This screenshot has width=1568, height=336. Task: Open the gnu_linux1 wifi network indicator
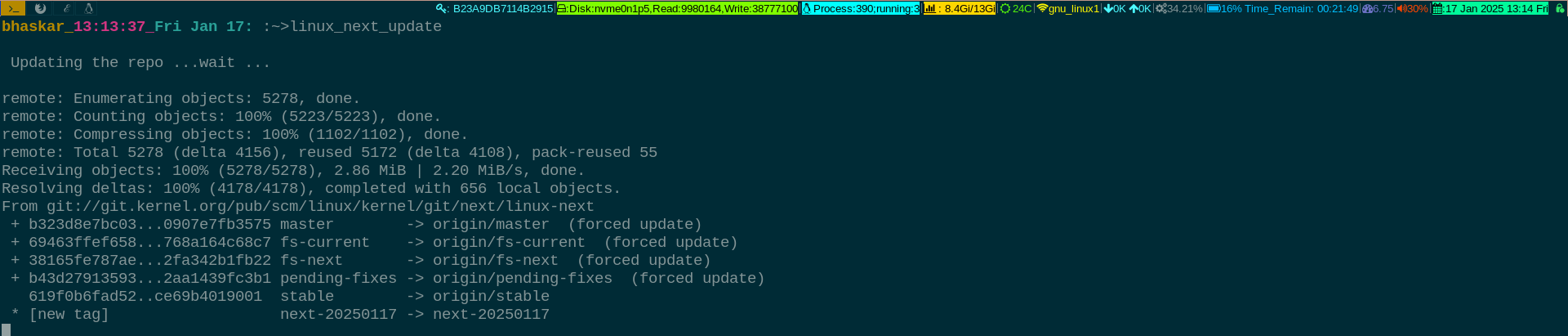[x=1068, y=8]
